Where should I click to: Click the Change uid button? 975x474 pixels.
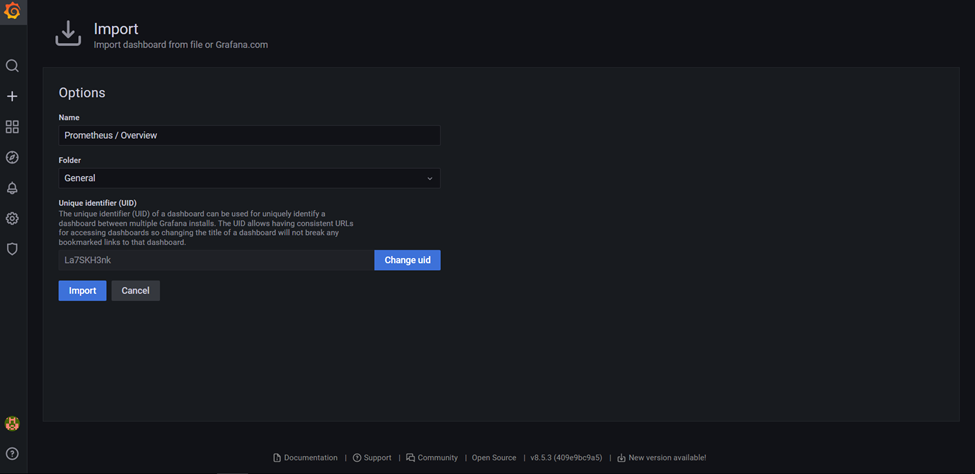(407, 260)
